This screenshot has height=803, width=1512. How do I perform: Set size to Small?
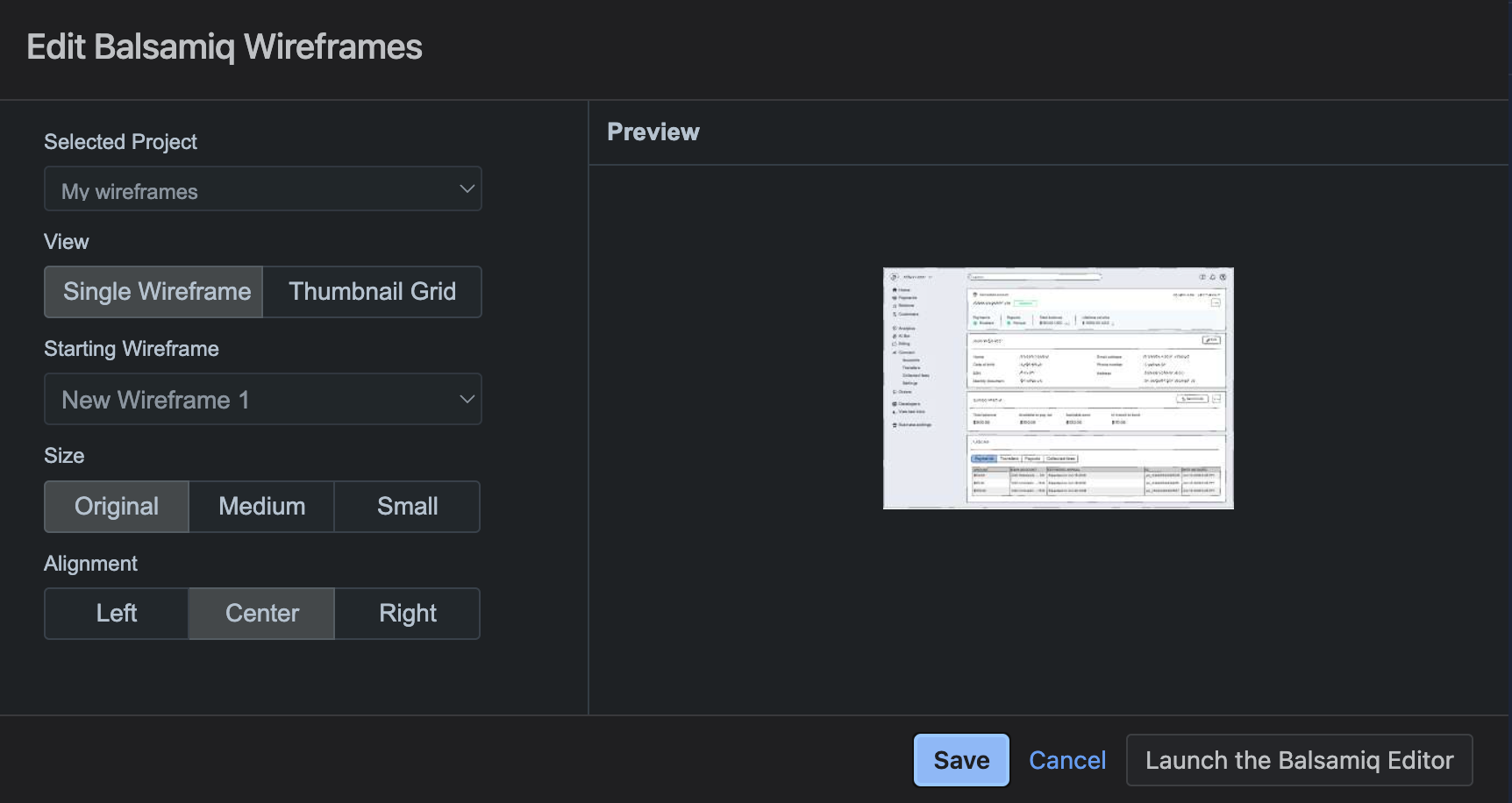coord(407,507)
